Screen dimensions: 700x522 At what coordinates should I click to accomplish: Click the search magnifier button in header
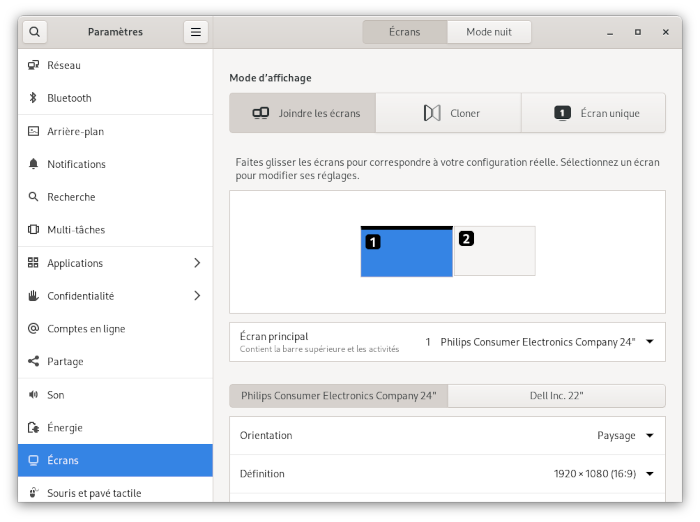(34, 32)
